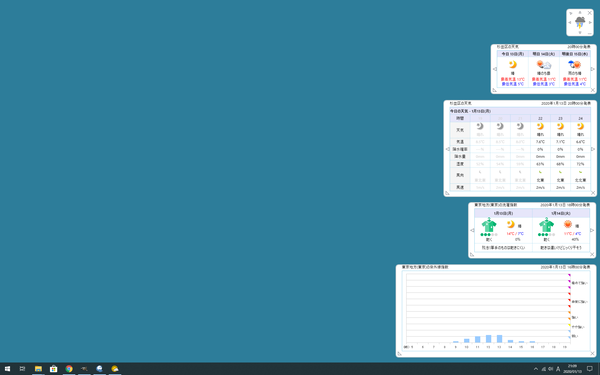Screen dimensions: 600x375
Task: Open the Windows Start menu
Action: [7, 369]
